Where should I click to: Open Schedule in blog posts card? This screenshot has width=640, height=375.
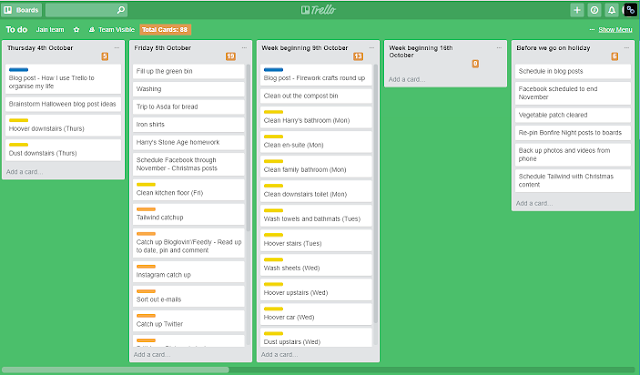coord(573,71)
